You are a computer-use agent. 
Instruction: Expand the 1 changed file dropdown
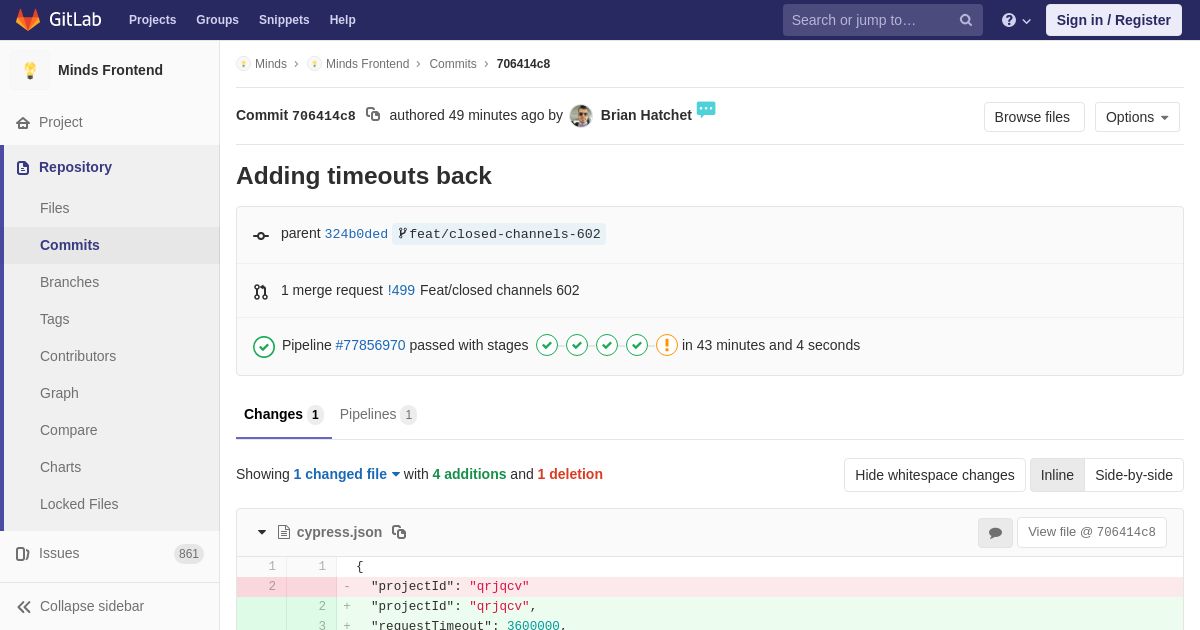347,474
